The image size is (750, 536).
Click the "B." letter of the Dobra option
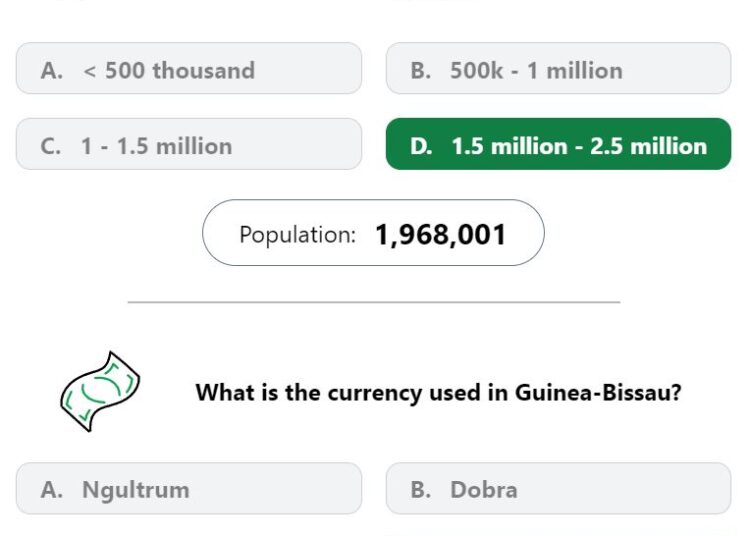tap(420, 490)
